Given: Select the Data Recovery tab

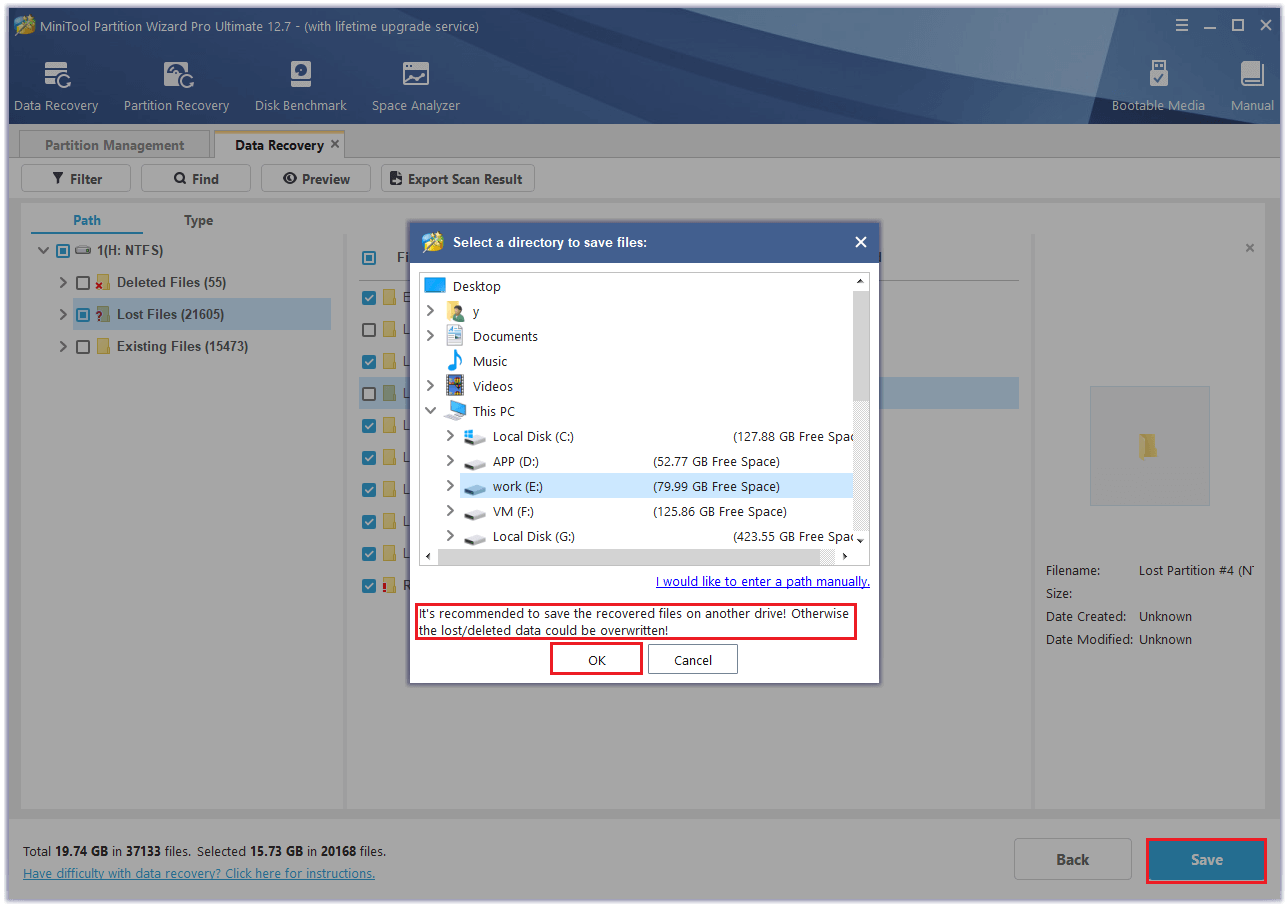Looking at the screenshot, I should (x=279, y=145).
